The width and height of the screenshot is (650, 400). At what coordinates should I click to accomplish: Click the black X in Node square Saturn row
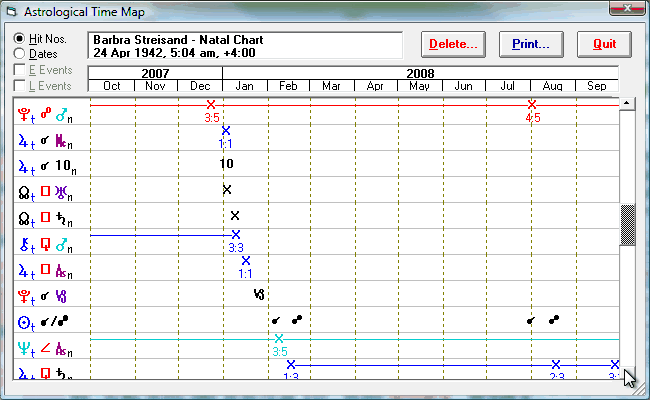[235, 216]
